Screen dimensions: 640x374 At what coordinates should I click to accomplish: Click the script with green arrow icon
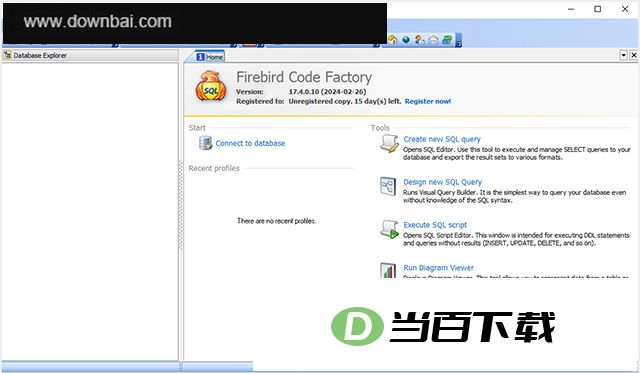coord(389,229)
